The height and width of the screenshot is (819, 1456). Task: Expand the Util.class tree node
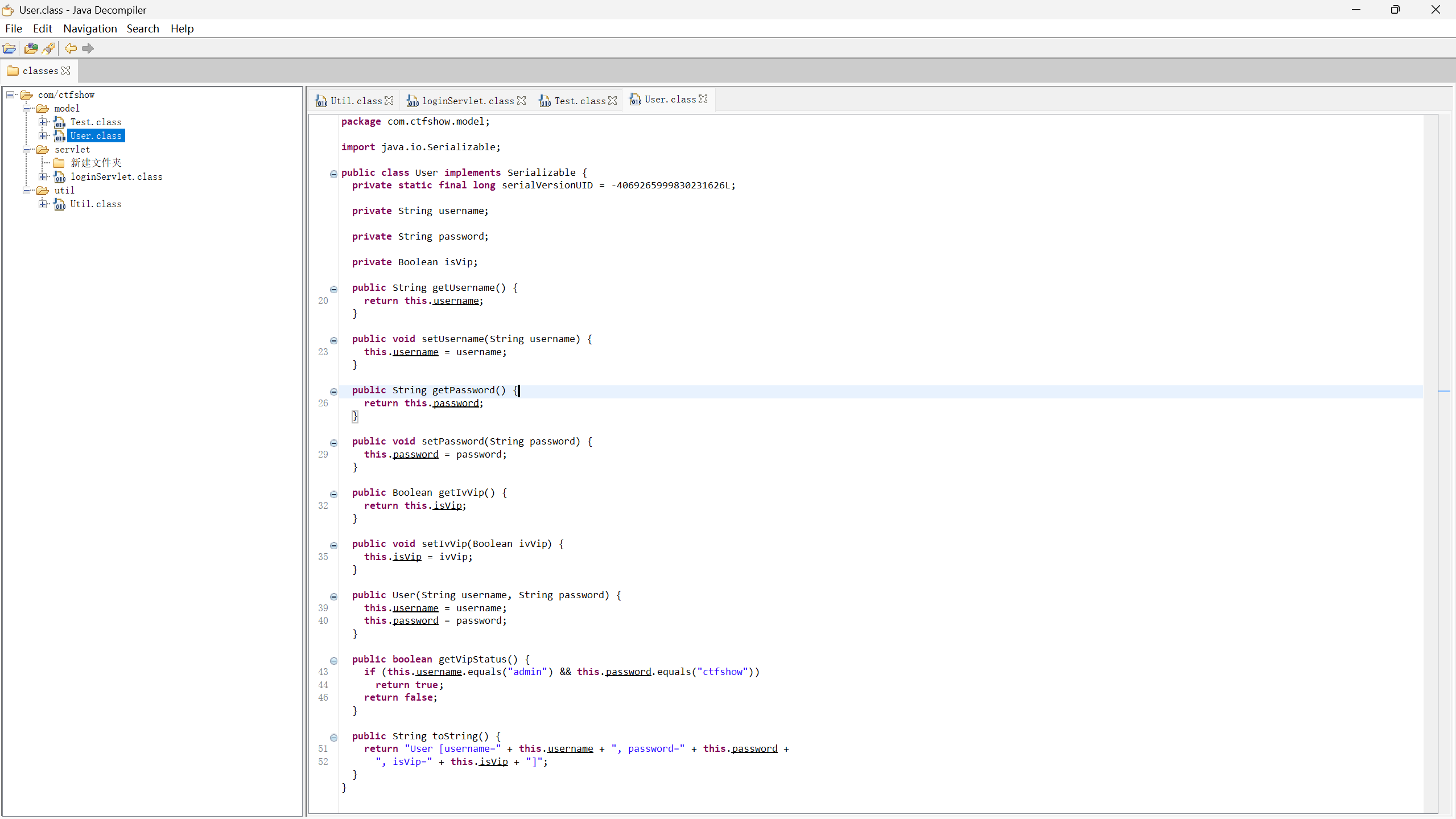tap(43, 204)
